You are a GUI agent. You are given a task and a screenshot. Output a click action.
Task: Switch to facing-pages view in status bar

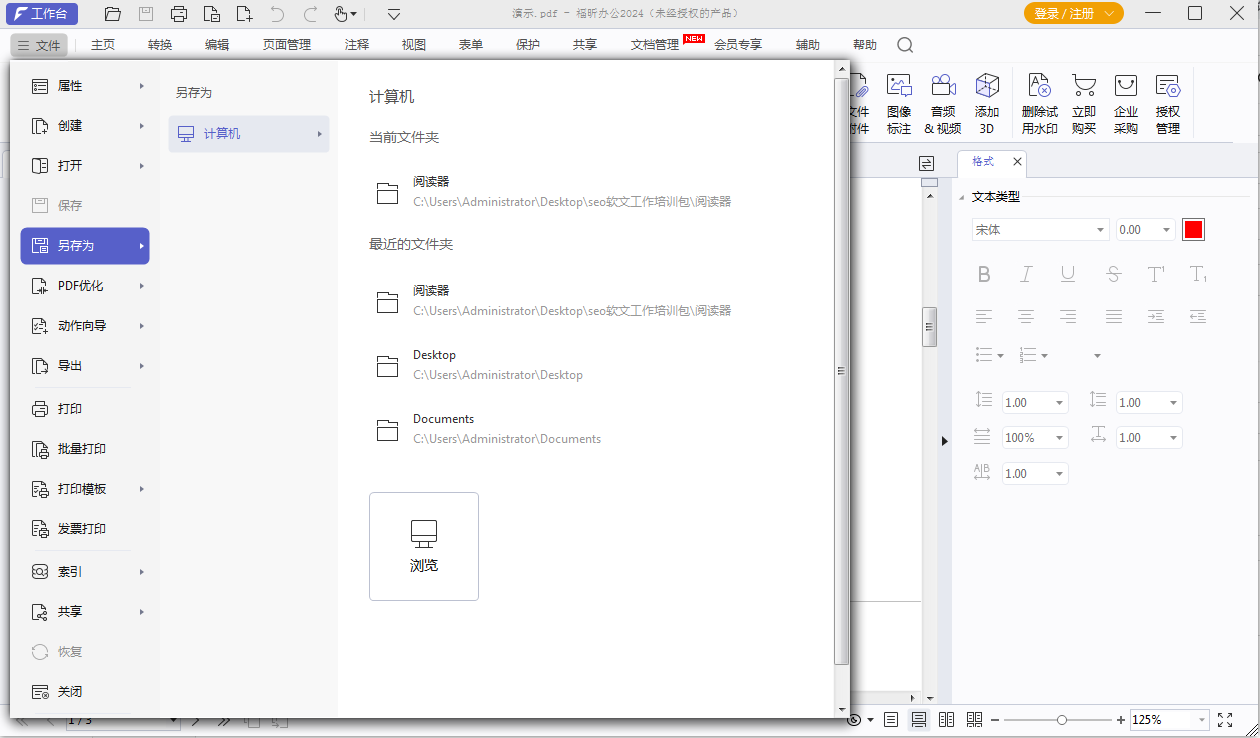coord(946,719)
